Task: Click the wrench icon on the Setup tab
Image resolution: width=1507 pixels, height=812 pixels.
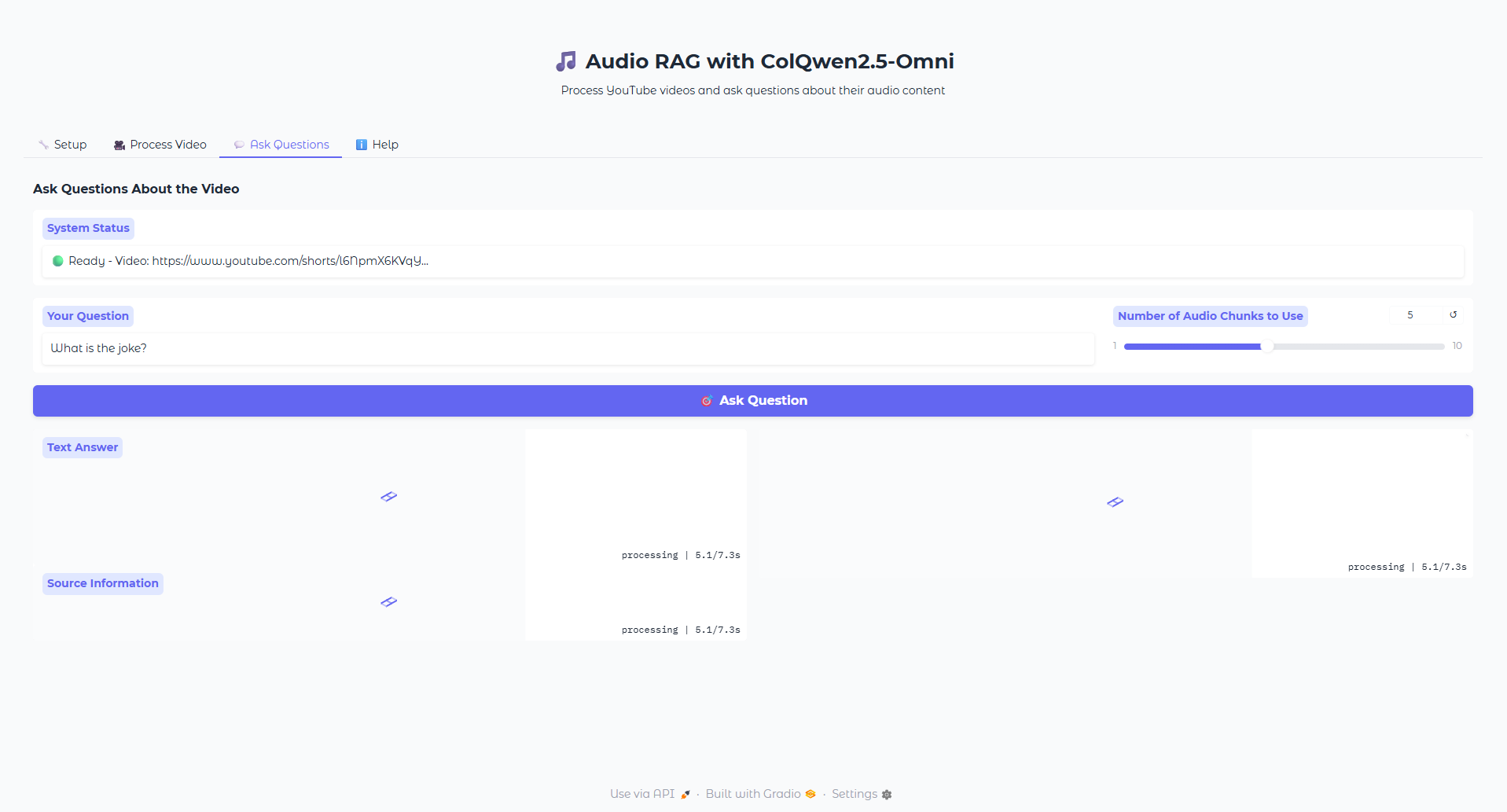Action: click(43, 144)
